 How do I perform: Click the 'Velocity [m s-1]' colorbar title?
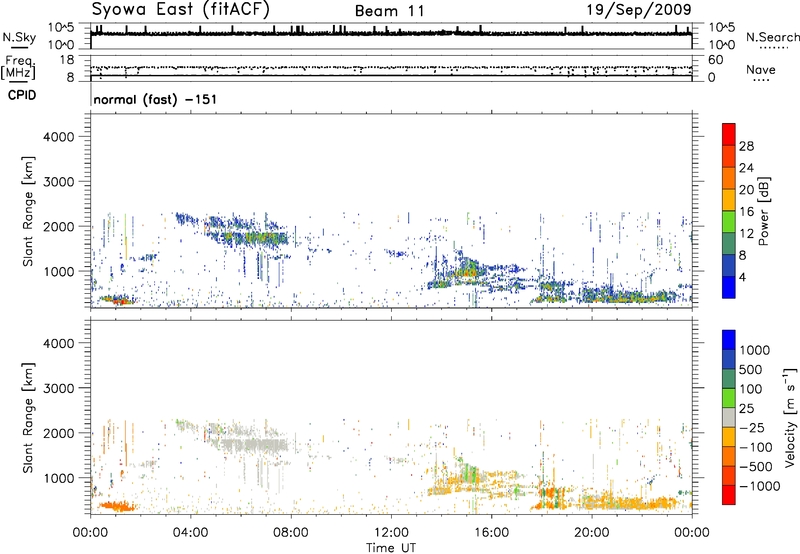click(x=790, y=417)
